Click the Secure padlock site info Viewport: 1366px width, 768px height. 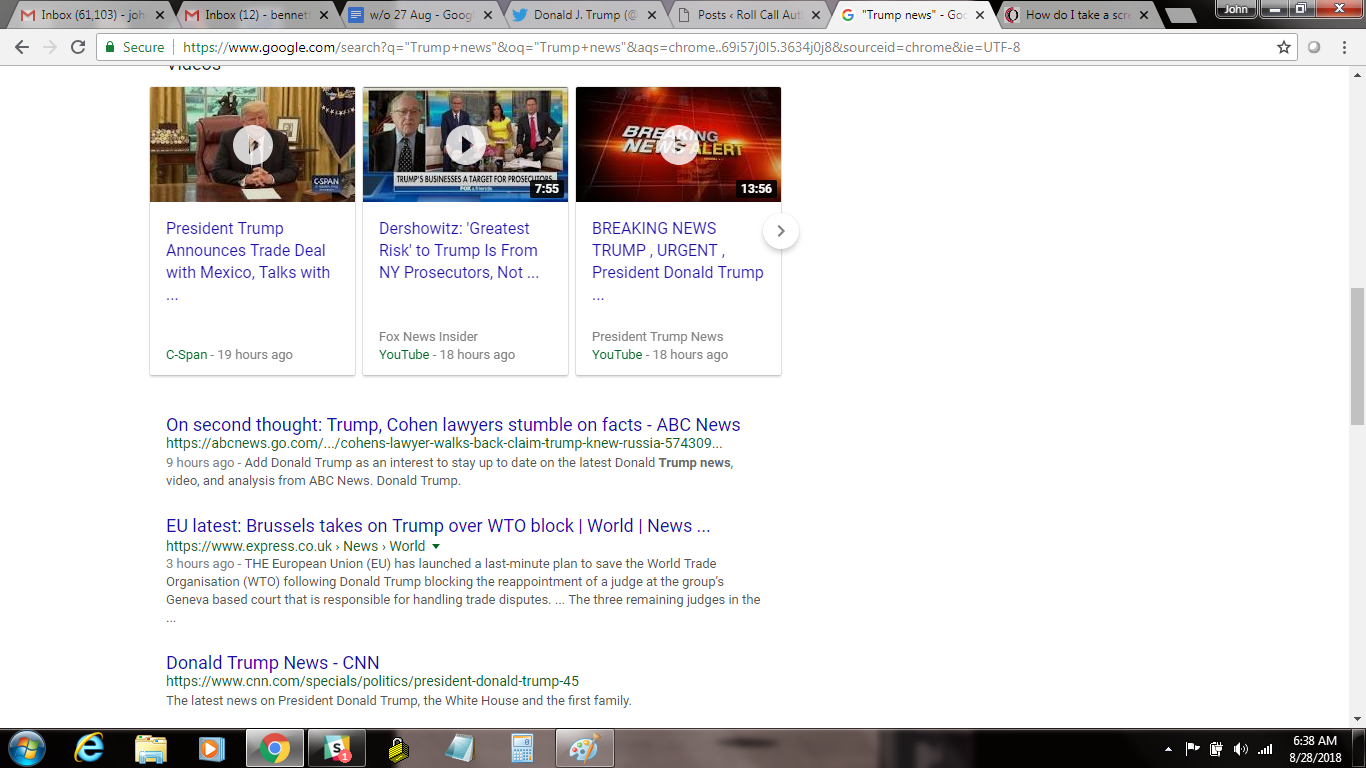(133, 47)
